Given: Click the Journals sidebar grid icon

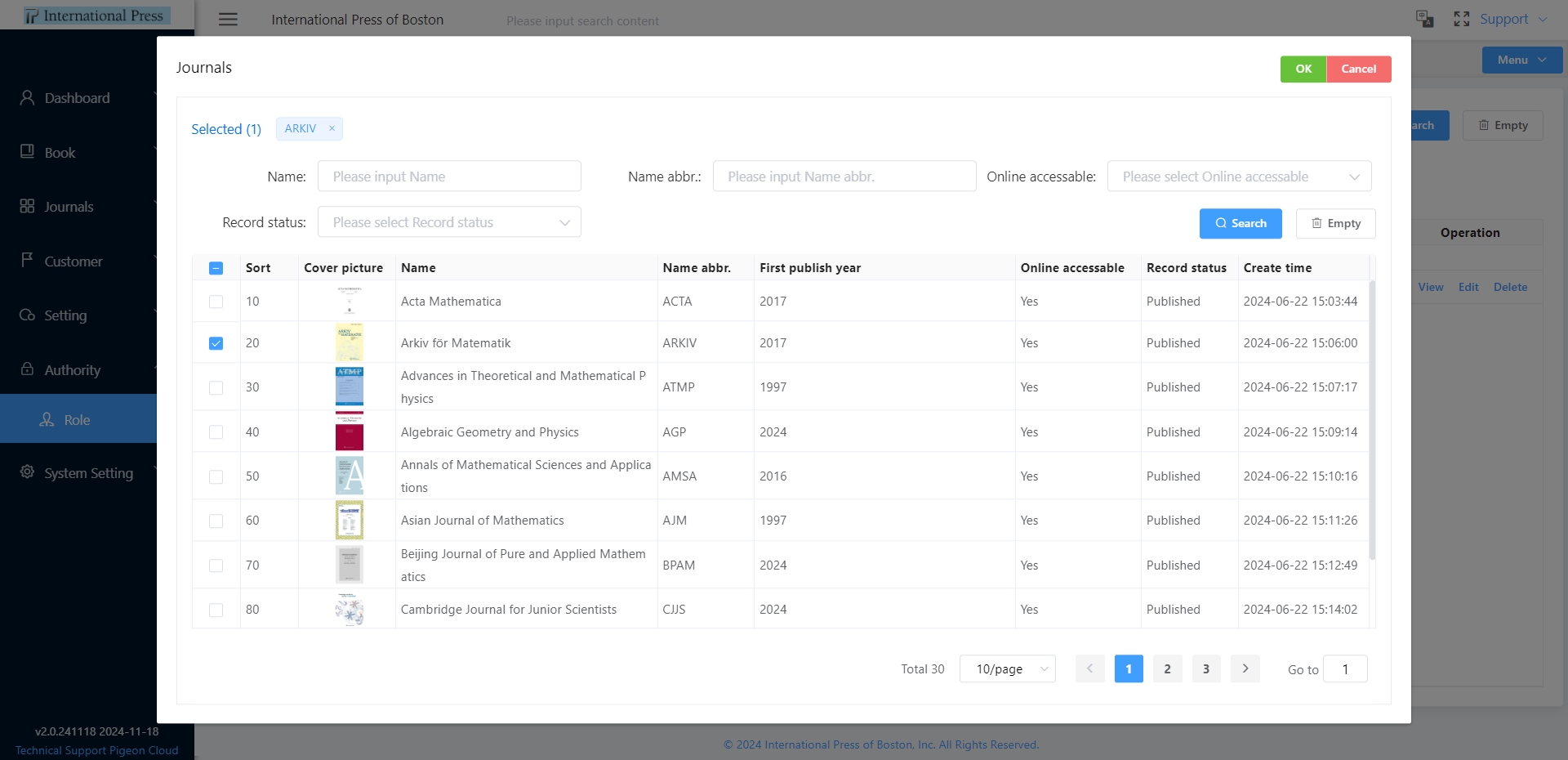Looking at the screenshot, I should coord(27,207).
